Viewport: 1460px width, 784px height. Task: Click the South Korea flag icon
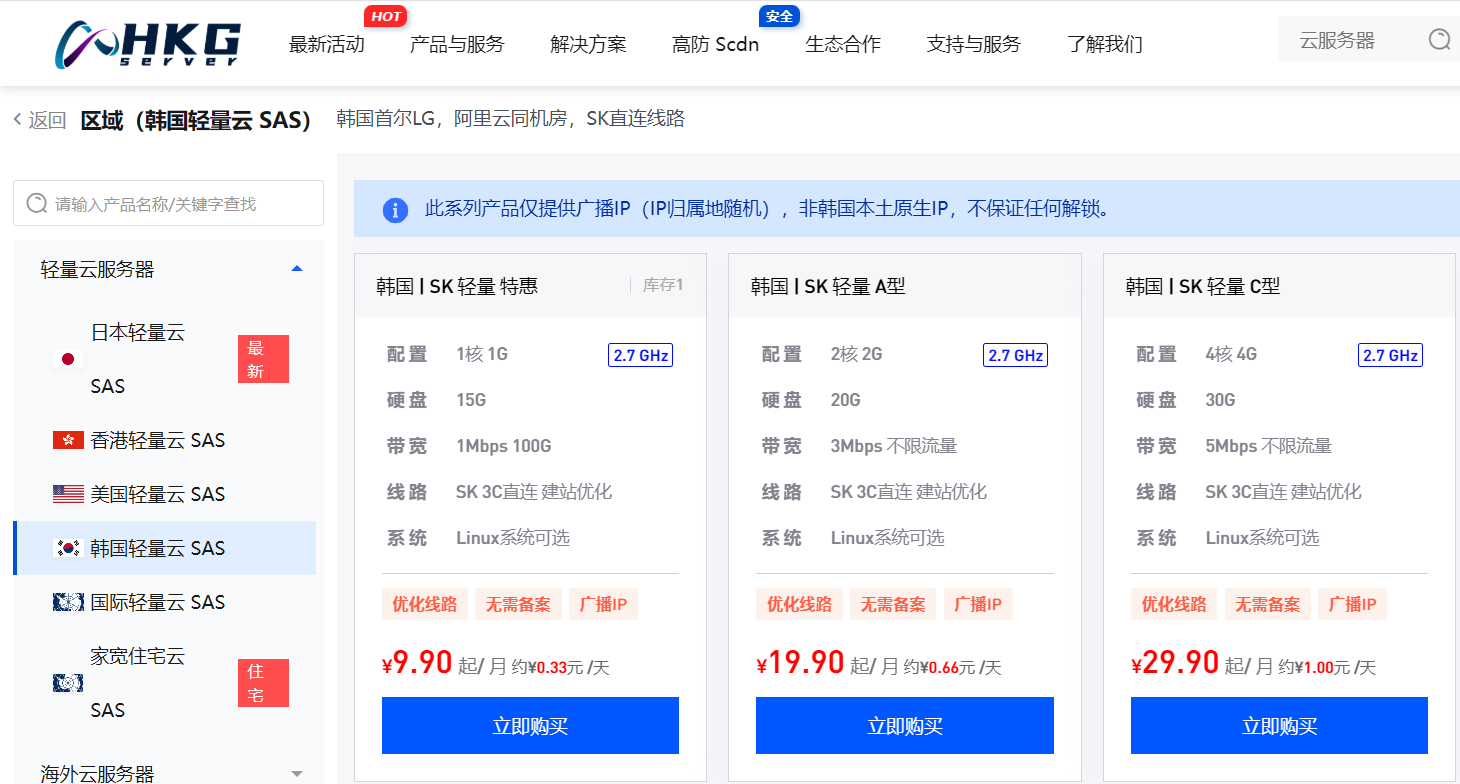(68, 548)
